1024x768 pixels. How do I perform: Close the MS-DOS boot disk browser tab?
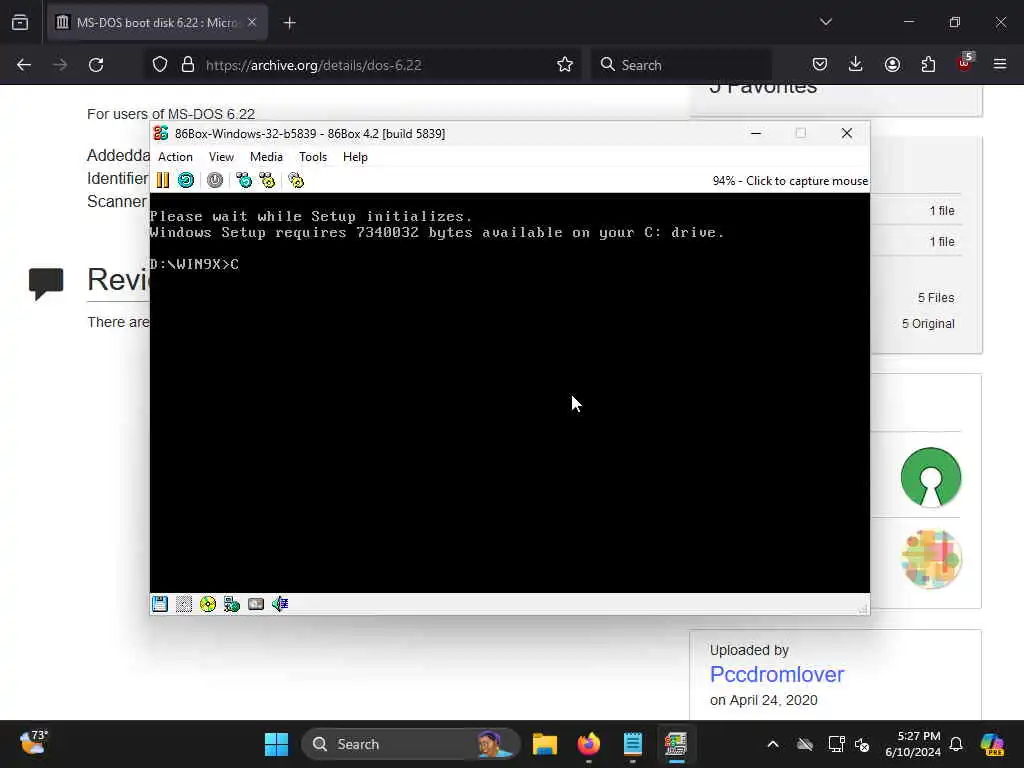click(252, 23)
